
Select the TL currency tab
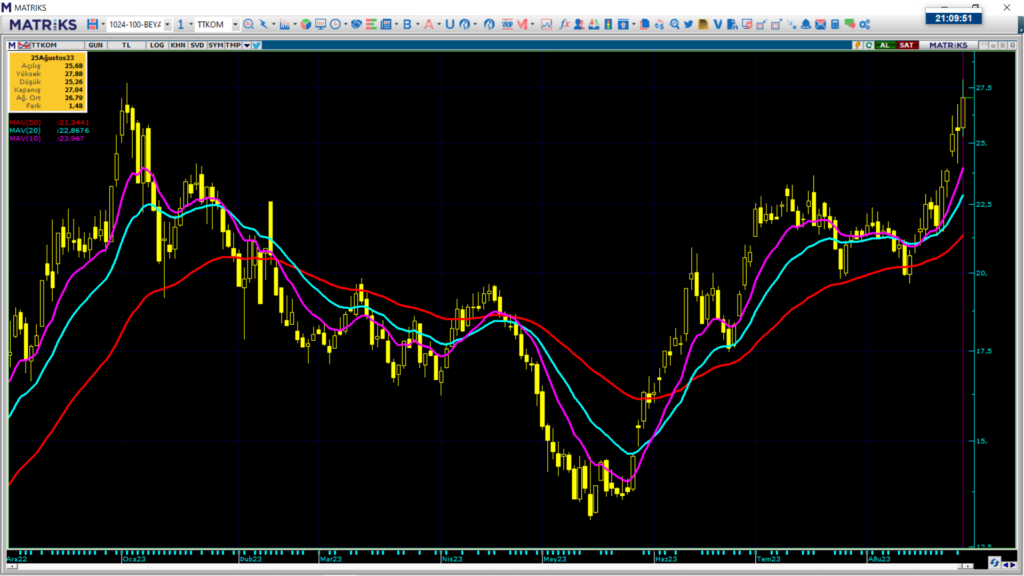click(x=126, y=45)
